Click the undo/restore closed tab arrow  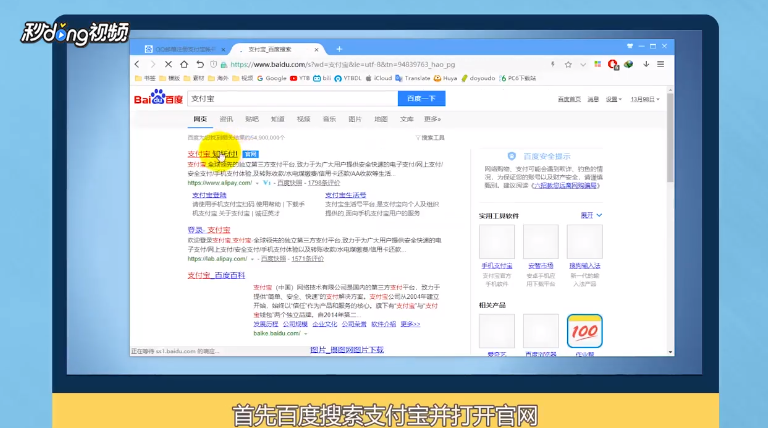pos(200,64)
